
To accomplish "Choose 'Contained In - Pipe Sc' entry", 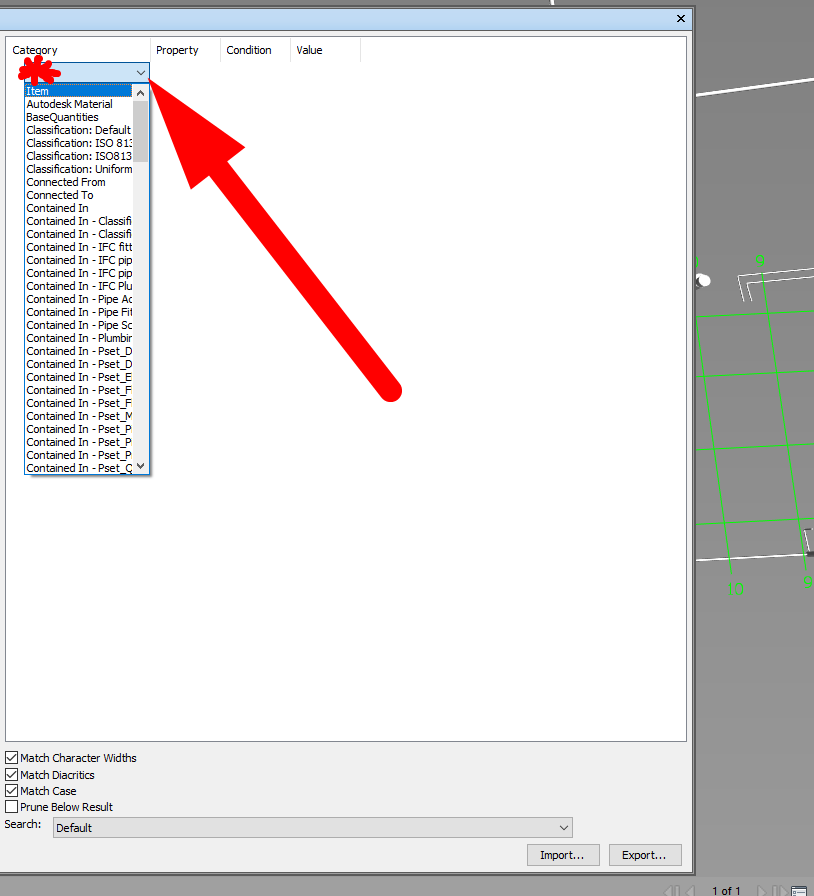I will pyautogui.click(x=79, y=325).
